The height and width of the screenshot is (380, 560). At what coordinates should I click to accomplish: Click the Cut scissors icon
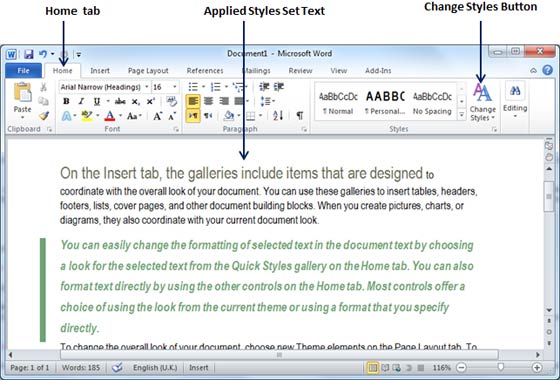click(44, 87)
